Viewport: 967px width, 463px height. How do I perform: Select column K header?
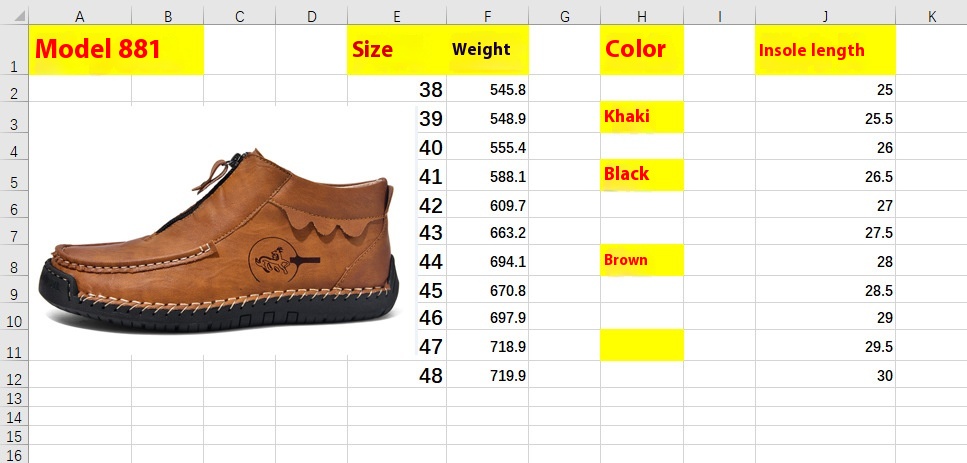pos(931,17)
